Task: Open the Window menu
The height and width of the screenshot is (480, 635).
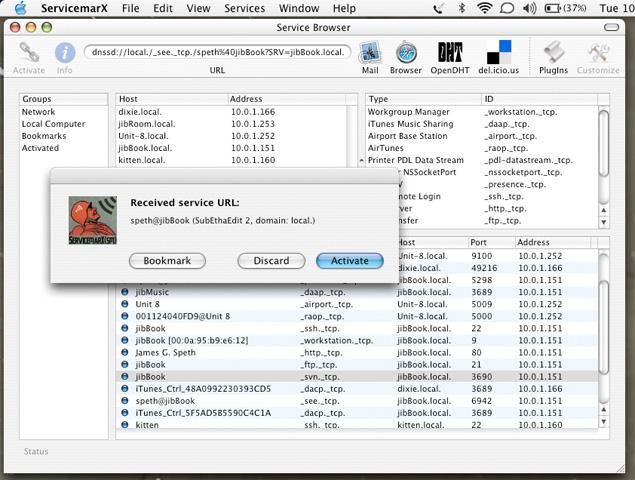Action: (298, 8)
